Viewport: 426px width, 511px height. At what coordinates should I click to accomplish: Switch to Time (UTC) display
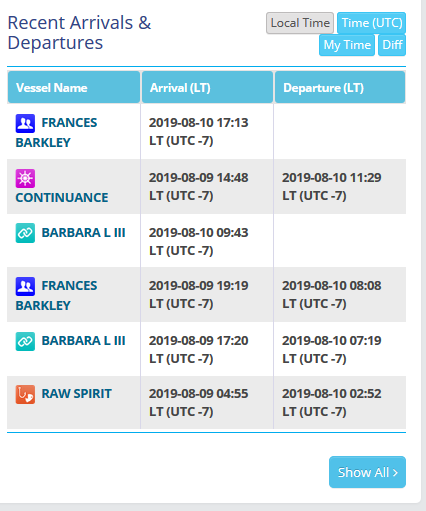371,23
